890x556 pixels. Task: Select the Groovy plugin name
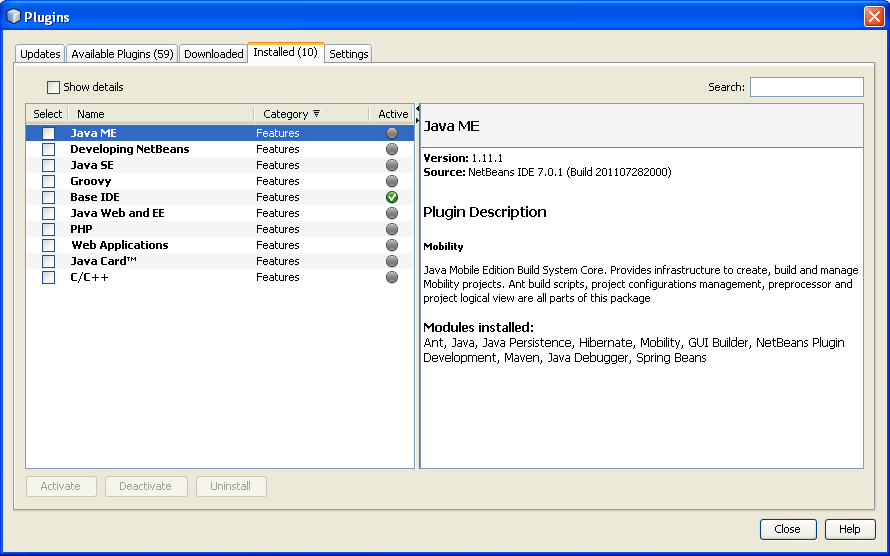tap(91, 181)
